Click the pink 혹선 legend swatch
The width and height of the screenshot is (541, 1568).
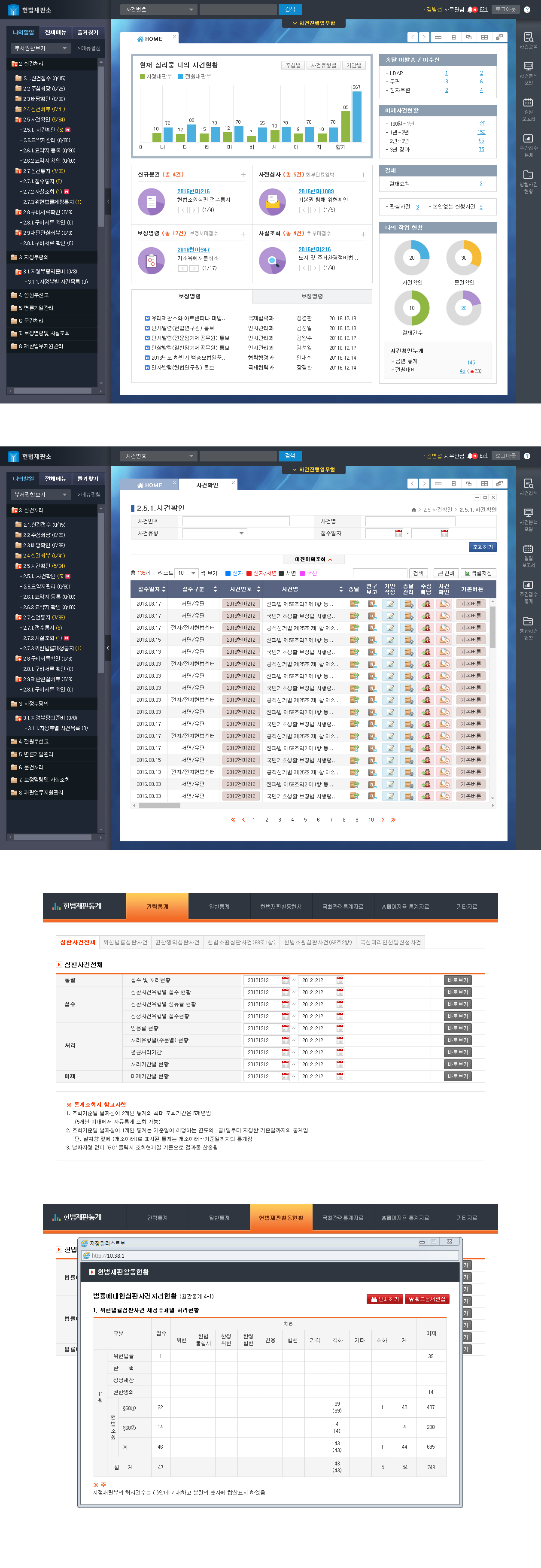coord(302,573)
